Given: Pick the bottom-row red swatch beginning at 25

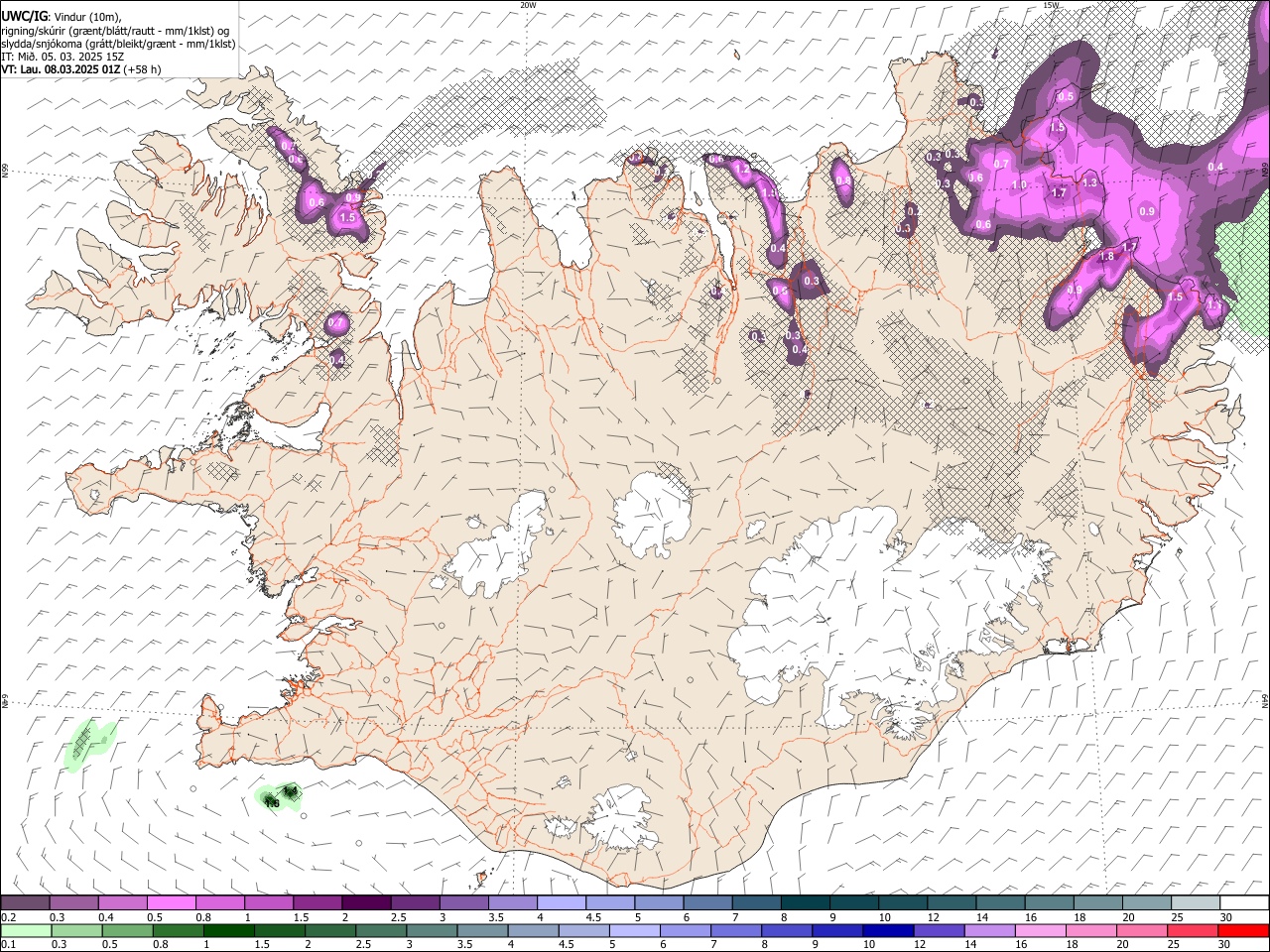Looking at the screenshot, I should click(x=1191, y=930).
